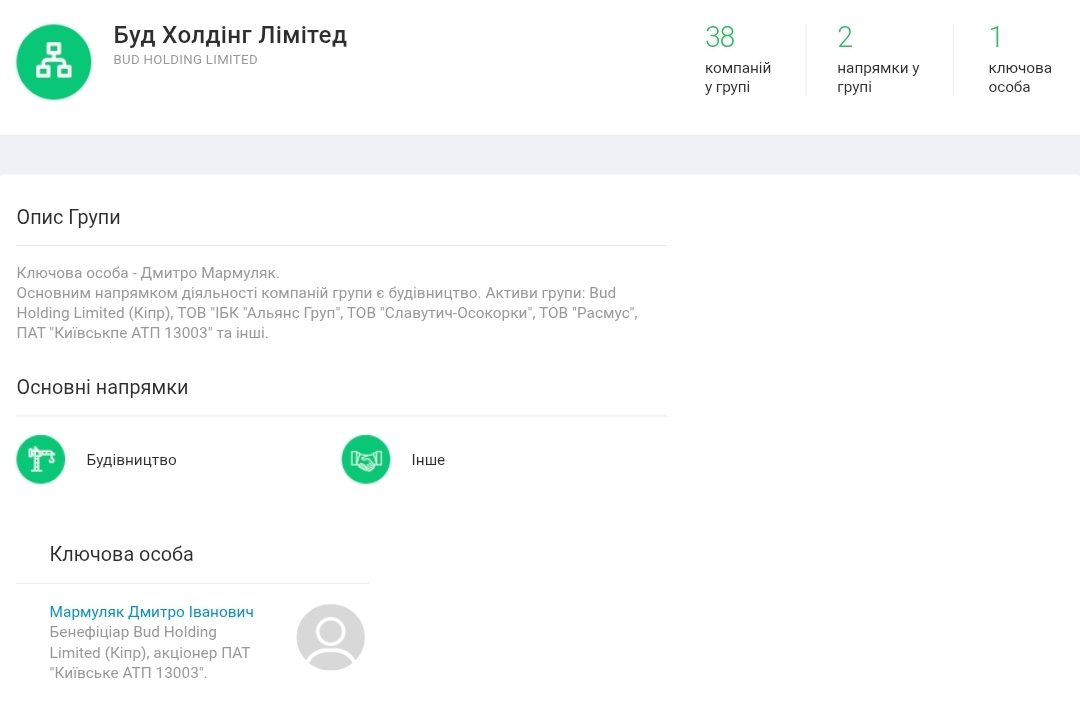The image size is (1080, 719).
Task: Click the 'компаній у групі' label
Action: 738,78
